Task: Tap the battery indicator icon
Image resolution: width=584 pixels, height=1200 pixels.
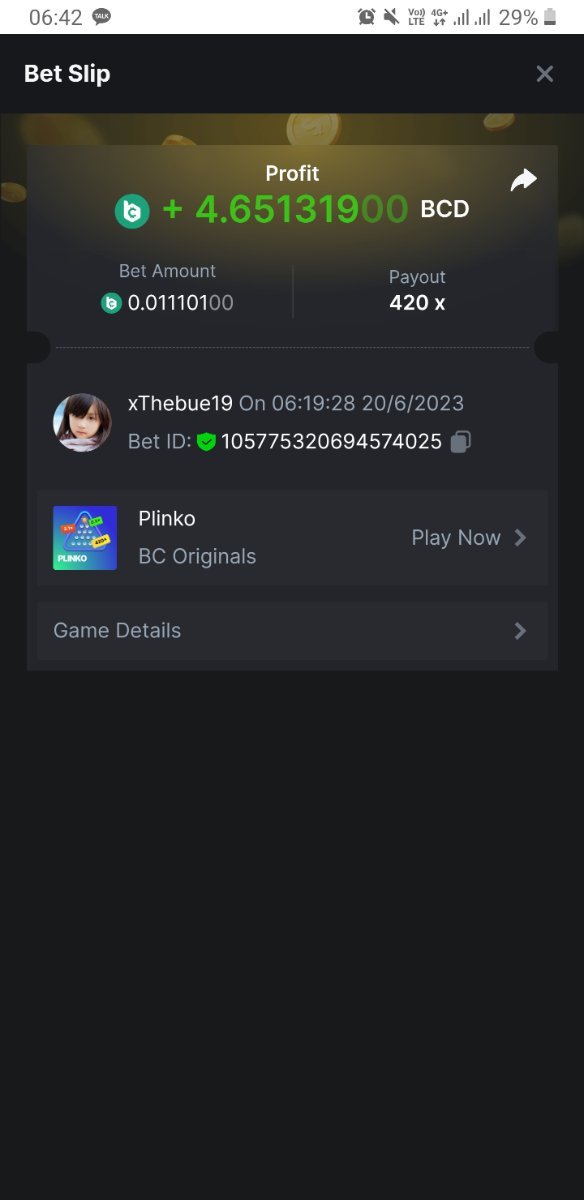Action: click(550, 17)
